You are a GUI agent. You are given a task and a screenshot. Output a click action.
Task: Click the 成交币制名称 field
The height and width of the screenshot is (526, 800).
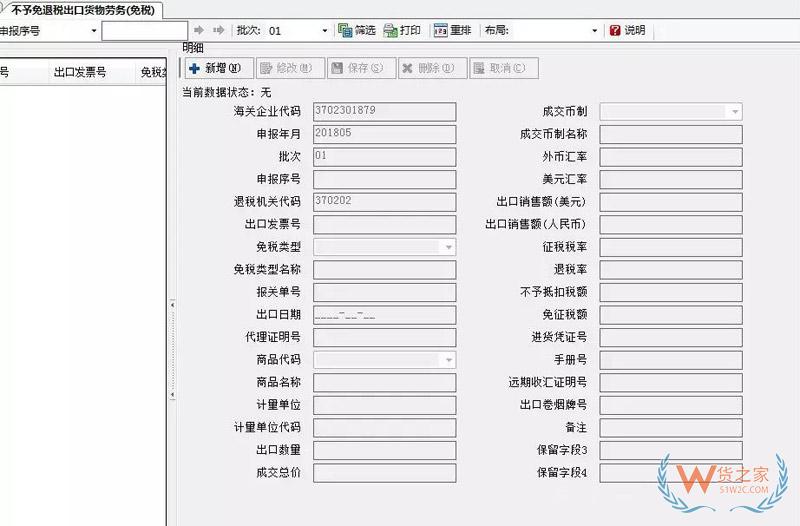pos(671,135)
